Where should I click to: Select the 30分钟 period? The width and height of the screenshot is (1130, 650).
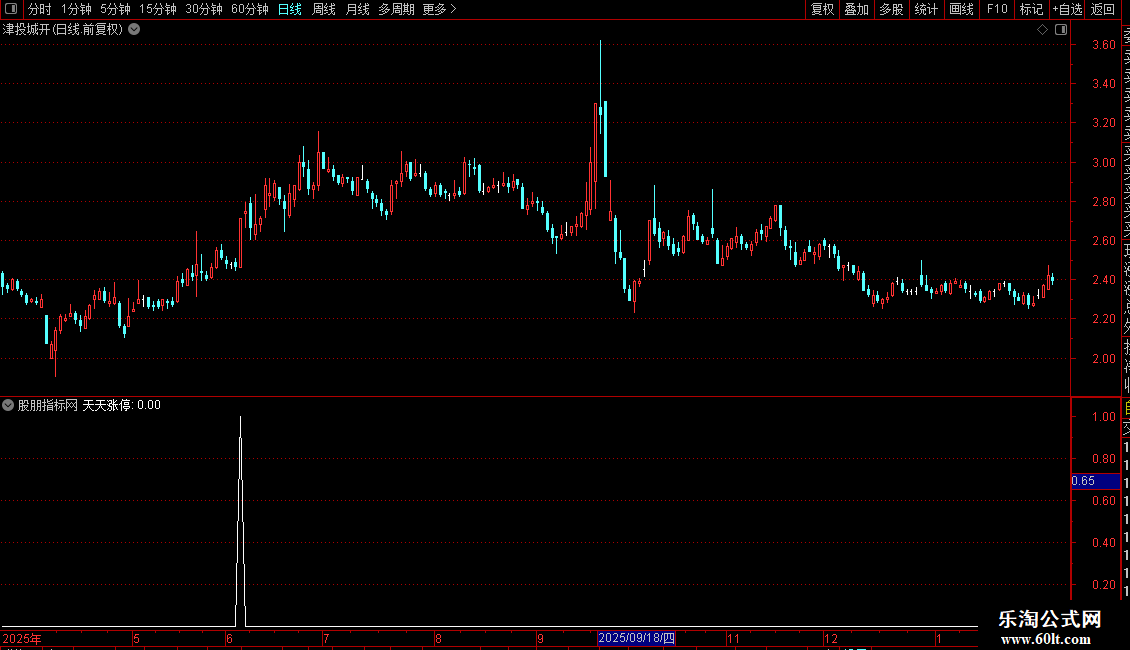203,9
